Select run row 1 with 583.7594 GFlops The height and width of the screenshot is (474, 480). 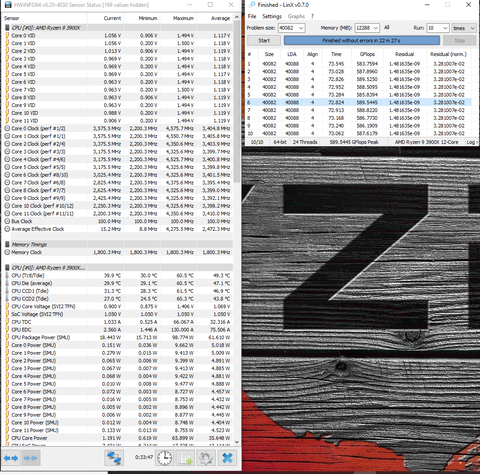point(358,64)
